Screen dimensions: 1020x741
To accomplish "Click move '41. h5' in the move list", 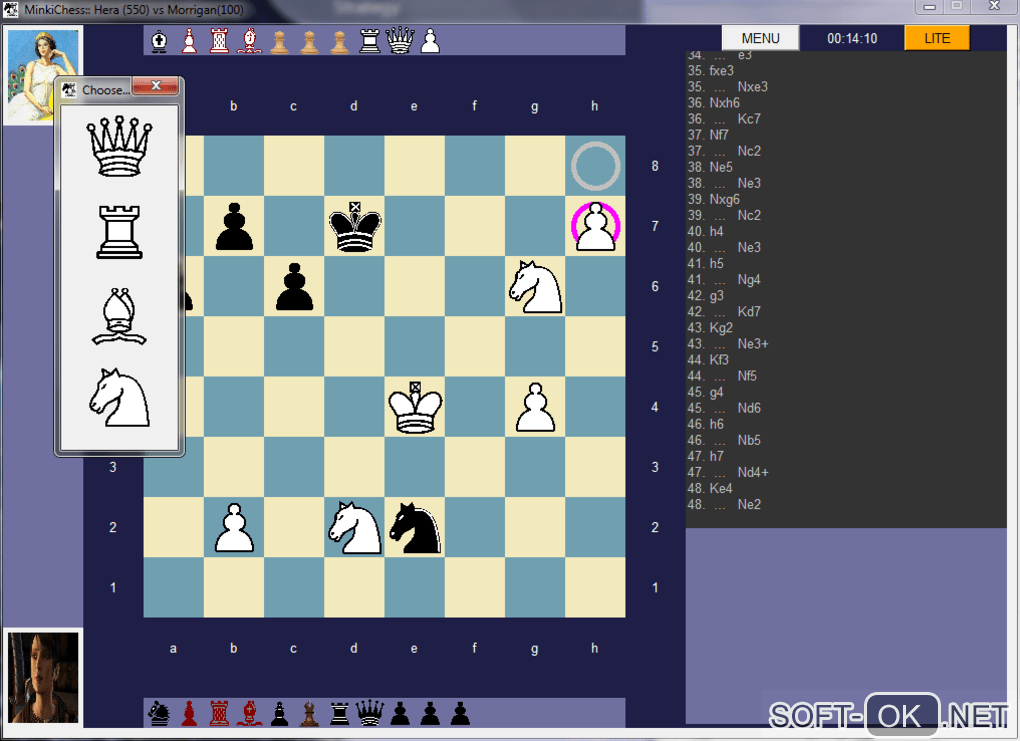I will point(705,263).
